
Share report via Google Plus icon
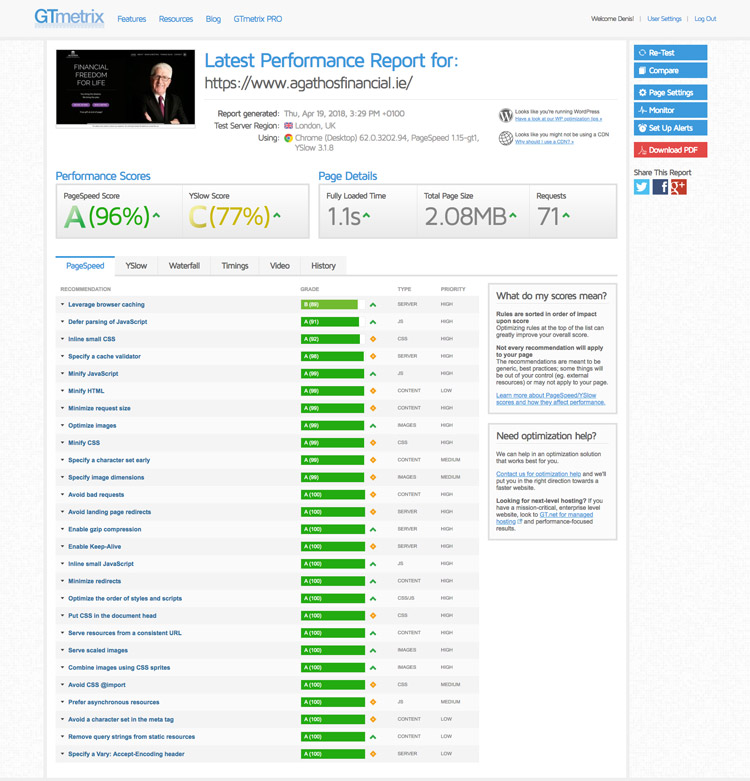tap(678, 187)
